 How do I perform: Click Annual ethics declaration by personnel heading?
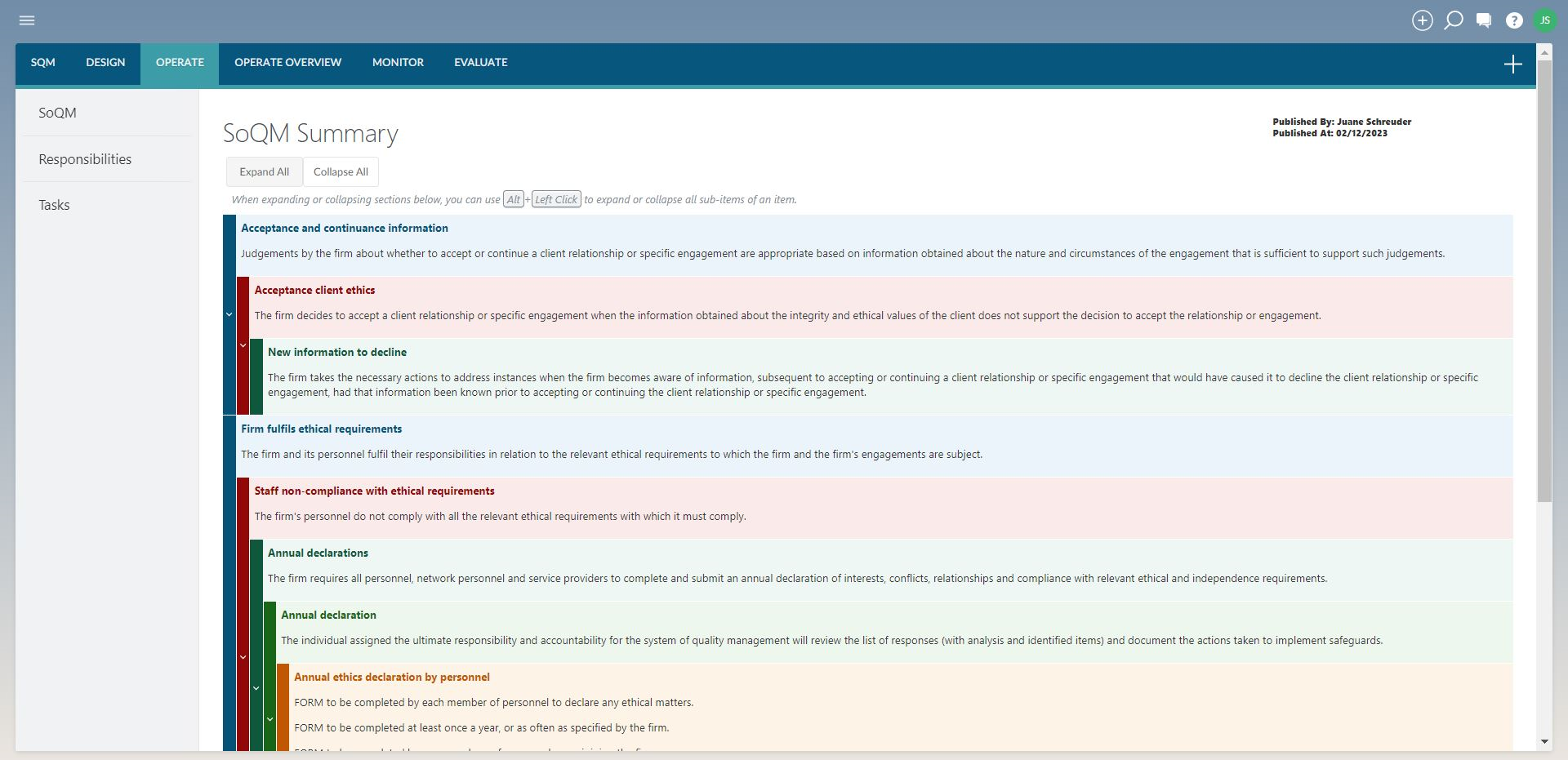click(x=392, y=678)
